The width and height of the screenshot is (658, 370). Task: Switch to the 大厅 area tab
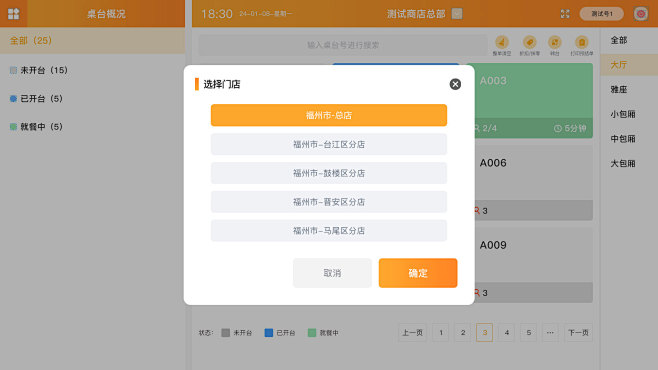[x=629, y=65]
